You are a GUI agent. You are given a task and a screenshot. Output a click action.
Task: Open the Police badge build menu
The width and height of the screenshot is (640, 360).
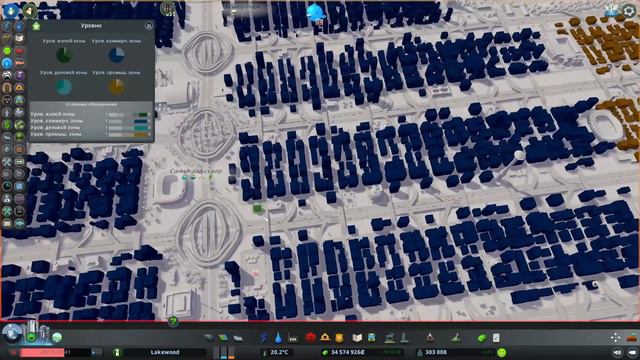339,338
